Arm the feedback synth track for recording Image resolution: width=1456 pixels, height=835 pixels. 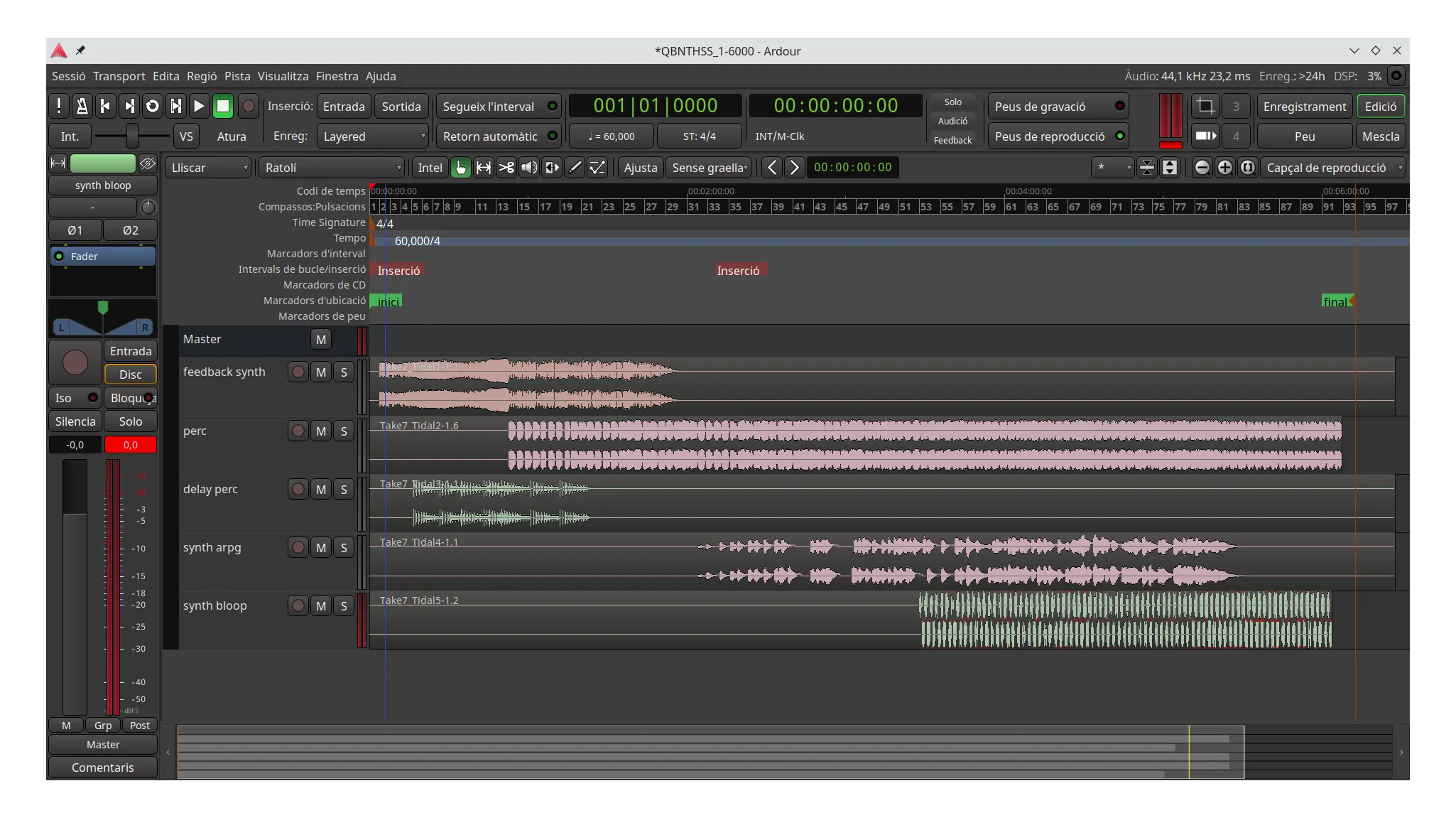coord(298,372)
